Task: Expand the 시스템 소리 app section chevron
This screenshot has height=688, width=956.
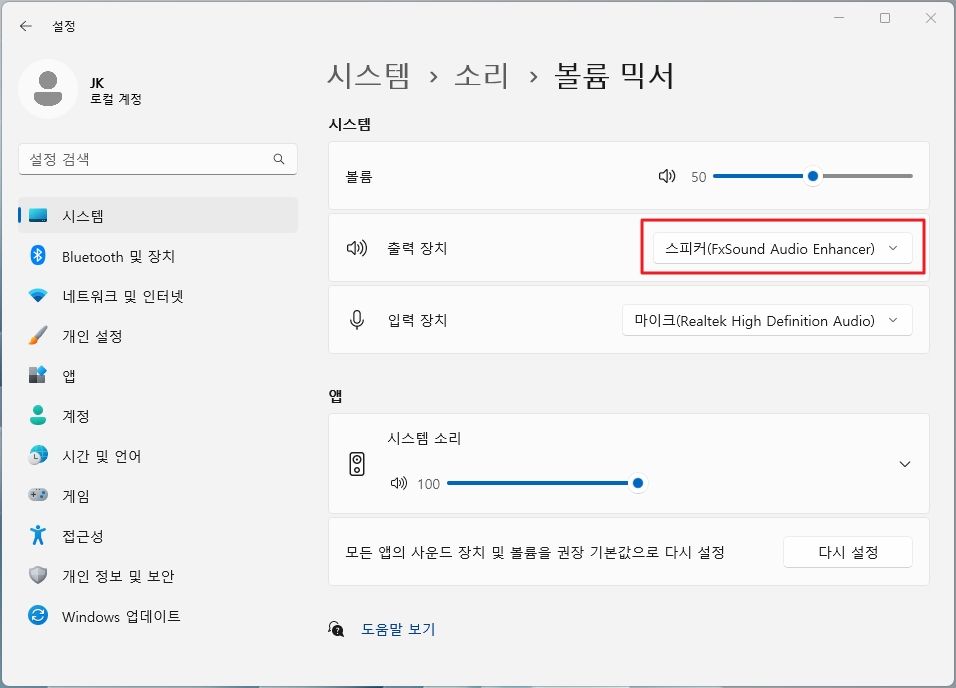Action: pos(905,464)
